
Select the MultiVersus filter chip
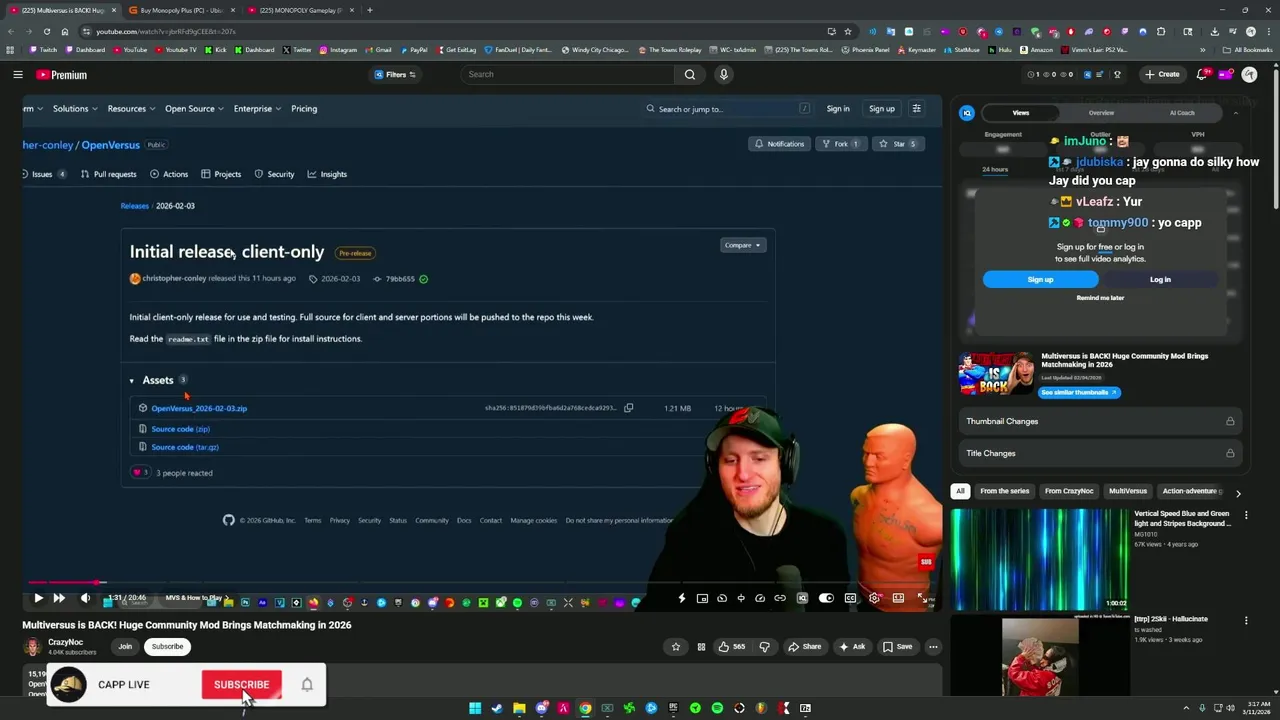point(1128,491)
